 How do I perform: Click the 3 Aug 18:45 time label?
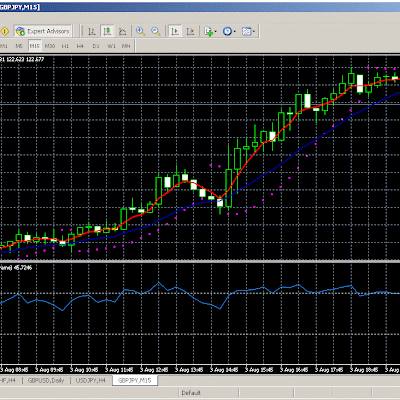point(364,370)
